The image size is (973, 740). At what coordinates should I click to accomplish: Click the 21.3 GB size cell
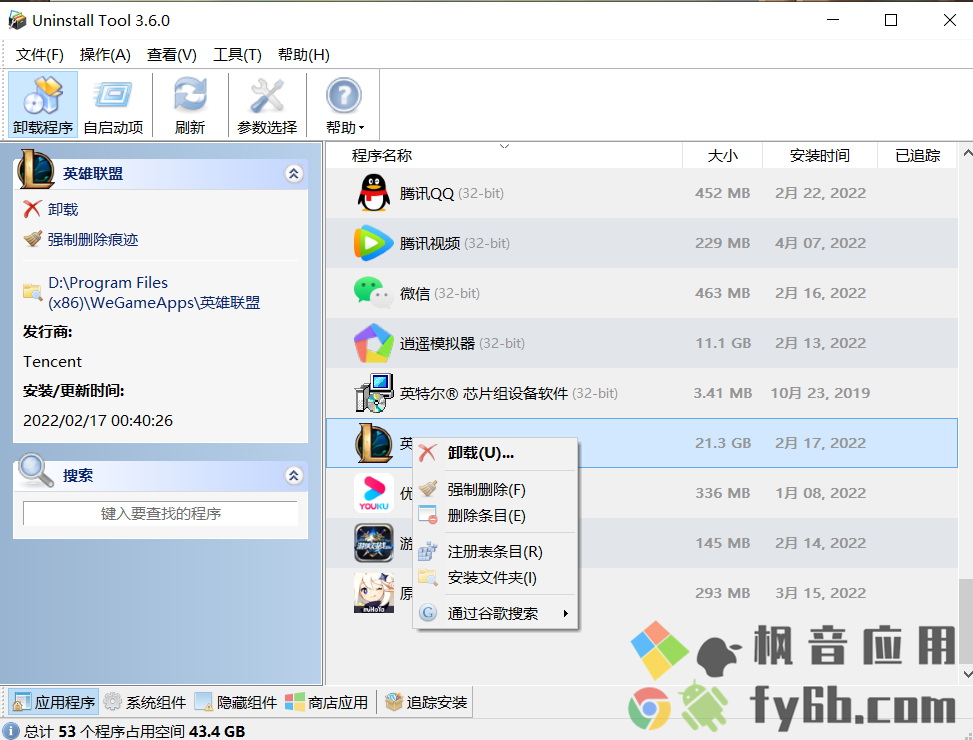[x=723, y=443]
